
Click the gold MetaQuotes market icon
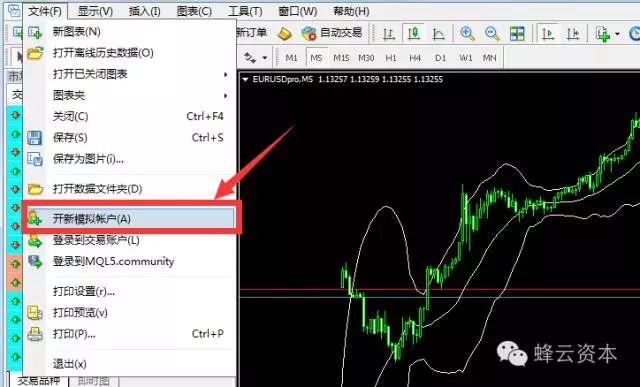(285, 33)
